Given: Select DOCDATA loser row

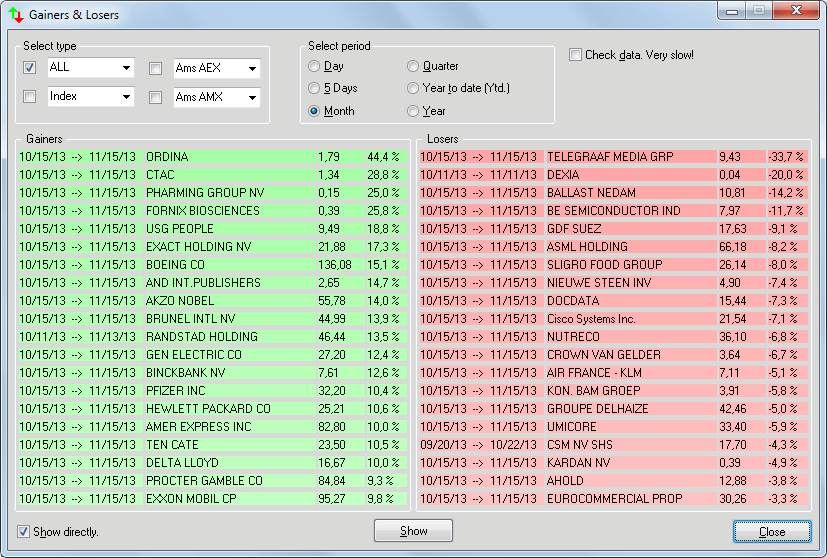Looking at the screenshot, I should [x=614, y=301].
